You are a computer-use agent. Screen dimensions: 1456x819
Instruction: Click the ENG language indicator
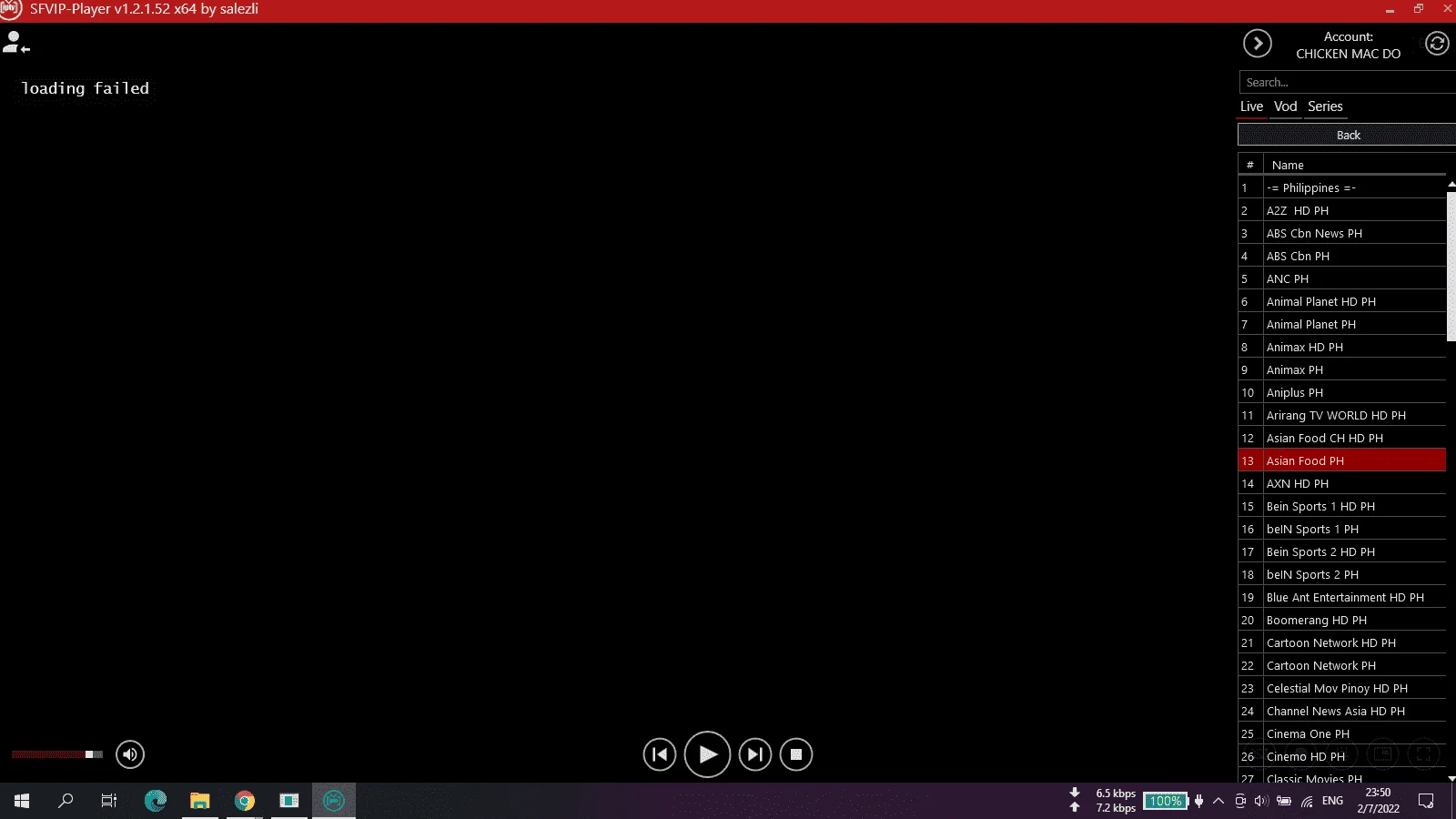(x=1332, y=801)
